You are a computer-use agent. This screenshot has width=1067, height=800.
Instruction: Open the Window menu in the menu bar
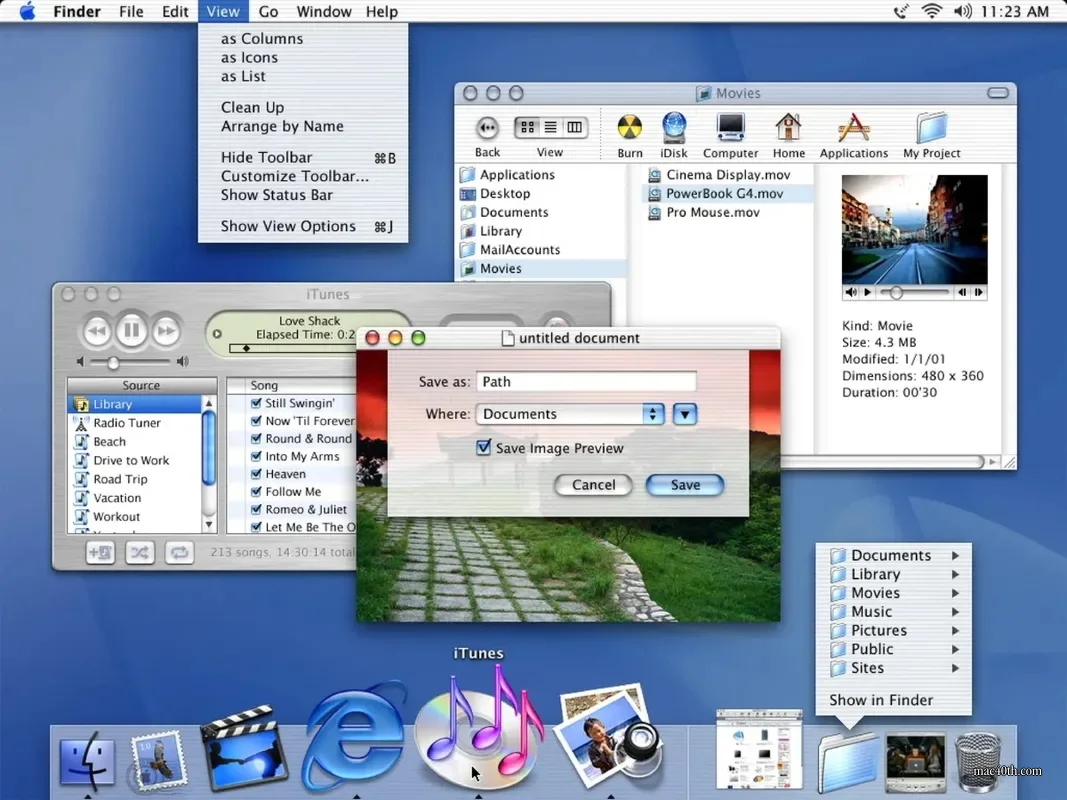323,11
